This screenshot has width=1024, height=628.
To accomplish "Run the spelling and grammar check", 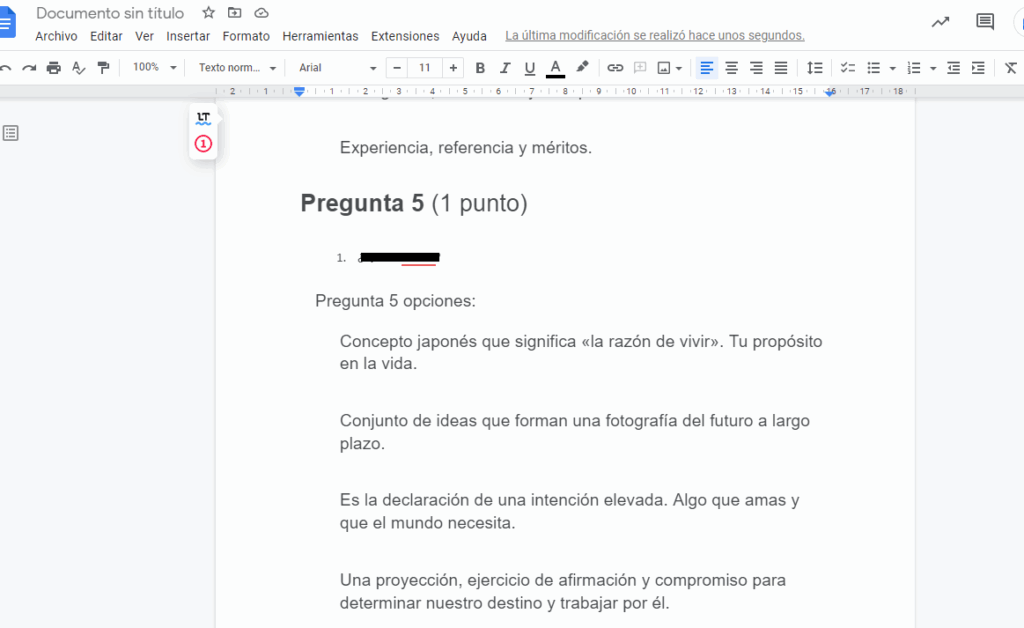I will (x=79, y=68).
